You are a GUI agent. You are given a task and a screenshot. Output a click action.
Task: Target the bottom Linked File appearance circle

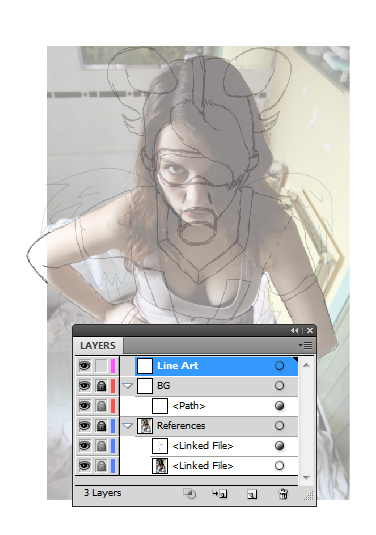279,466
